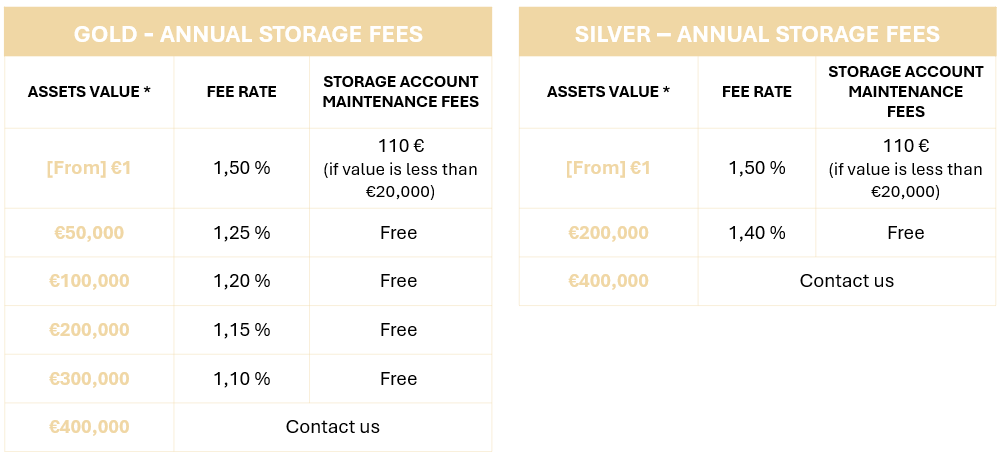Click the Gold table [From] €1 cell
The width and height of the screenshot is (1000, 455).
(89, 168)
